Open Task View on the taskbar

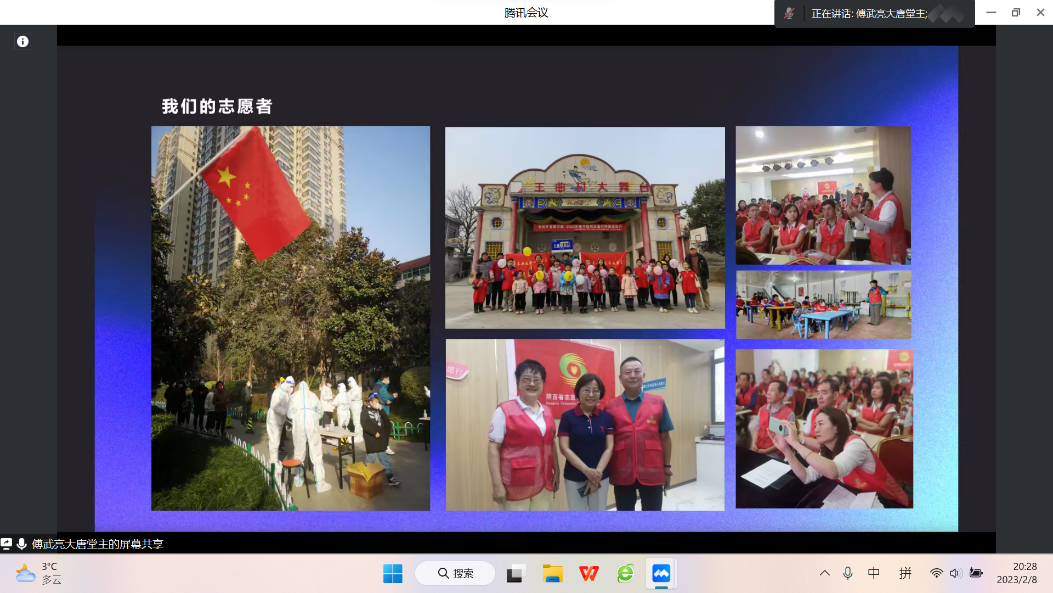click(x=516, y=573)
